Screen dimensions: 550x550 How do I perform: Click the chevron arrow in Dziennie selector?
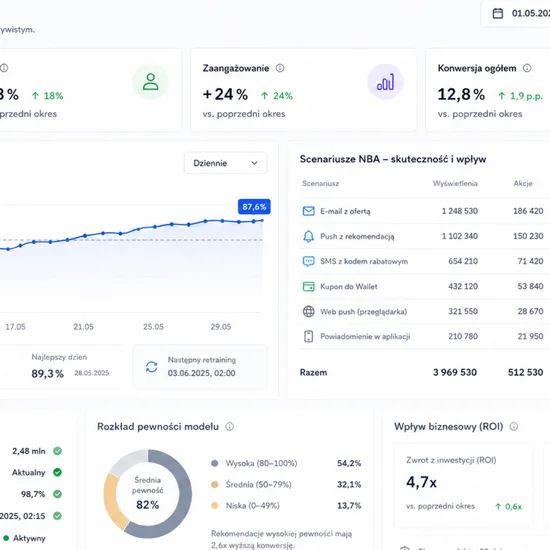click(x=254, y=163)
